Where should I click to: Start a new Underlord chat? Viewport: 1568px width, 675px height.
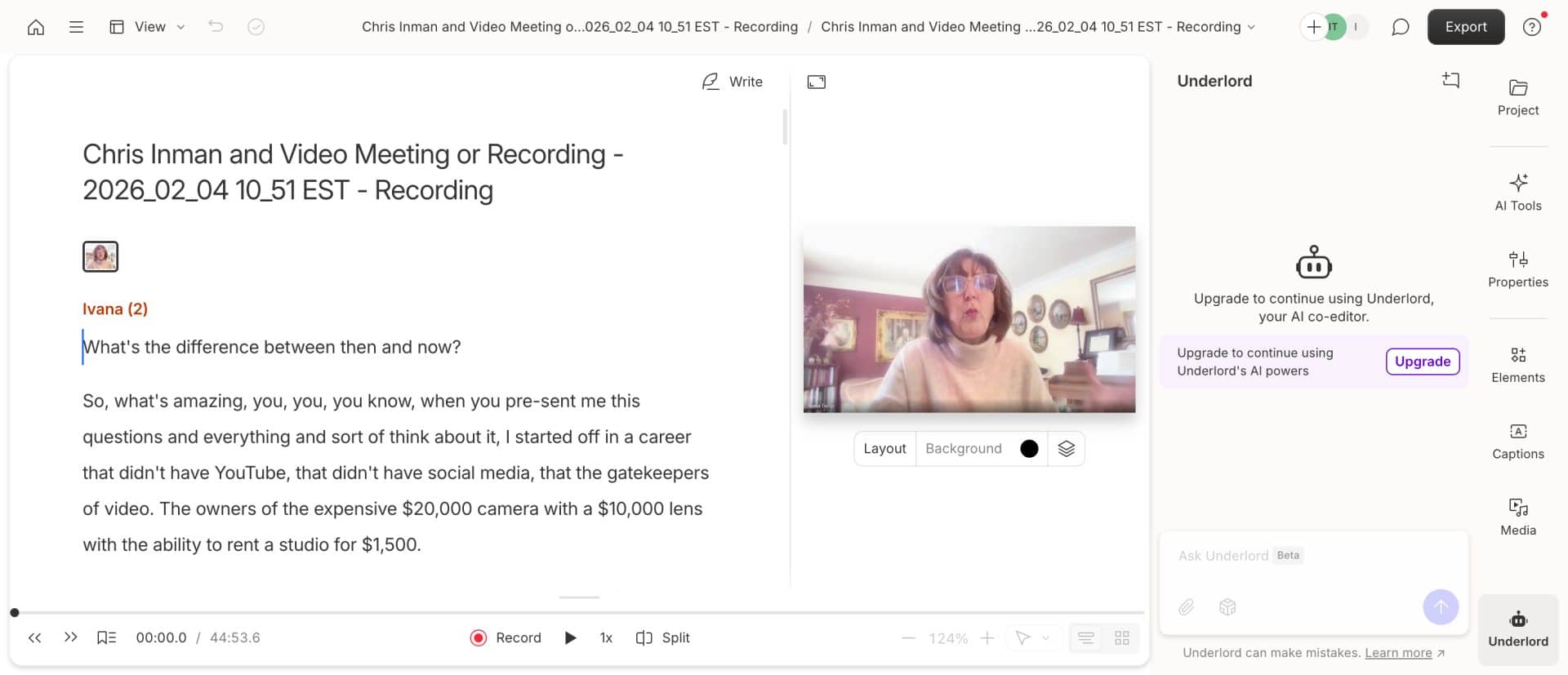[x=1450, y=80]
